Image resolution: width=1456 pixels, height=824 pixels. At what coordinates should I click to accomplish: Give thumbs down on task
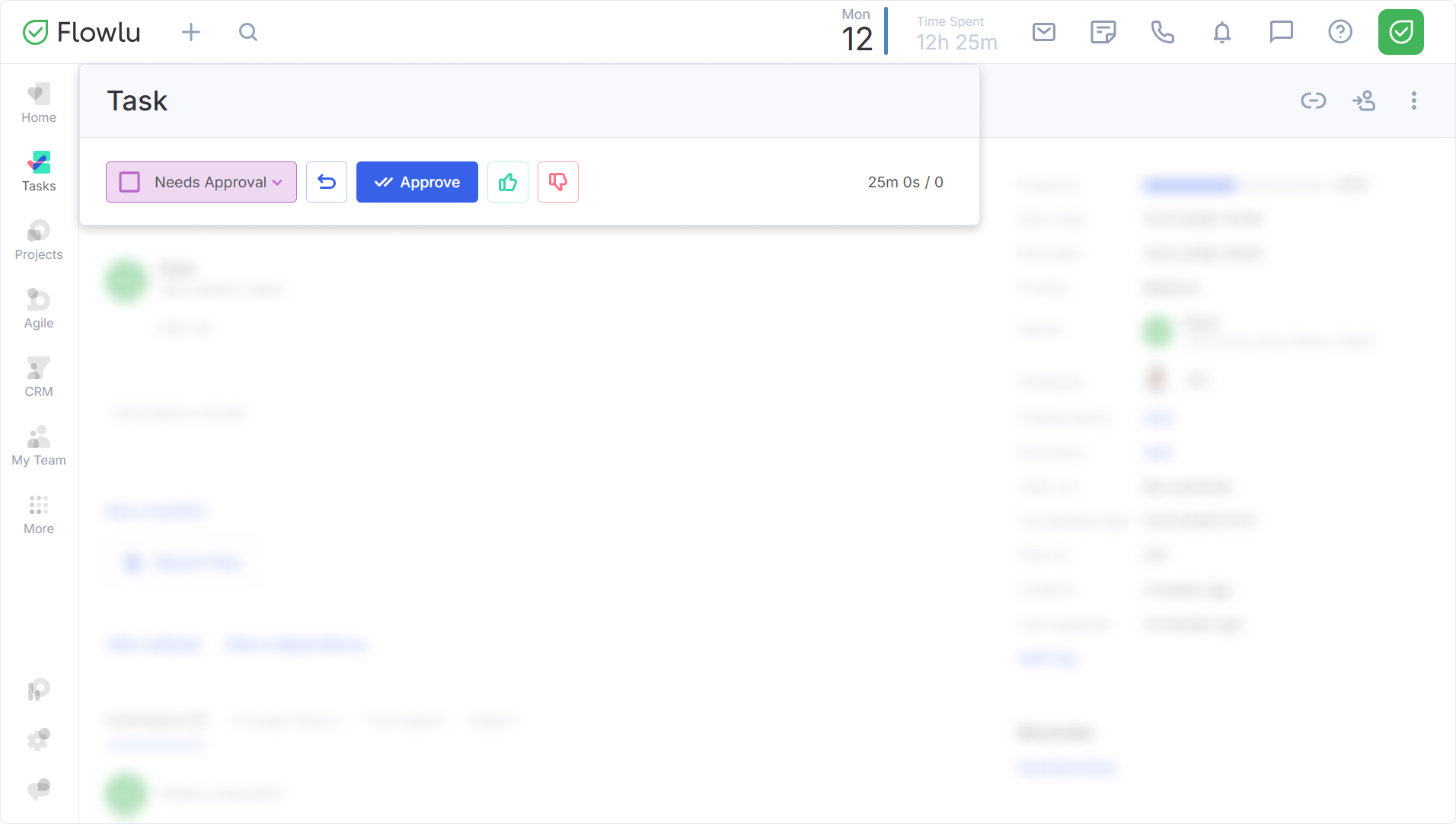[x=558, y=182]
